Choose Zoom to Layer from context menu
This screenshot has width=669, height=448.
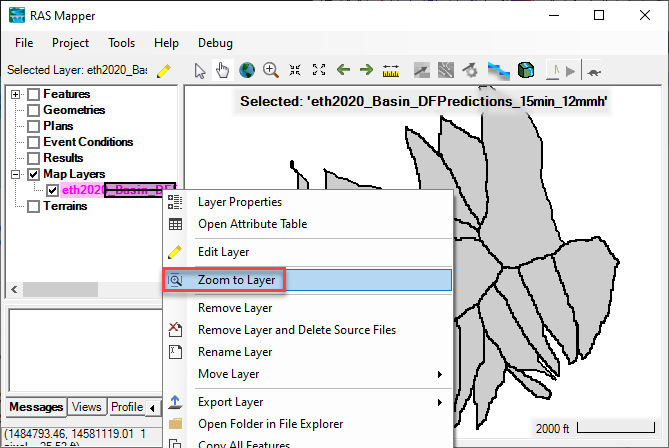pos(236,280)
